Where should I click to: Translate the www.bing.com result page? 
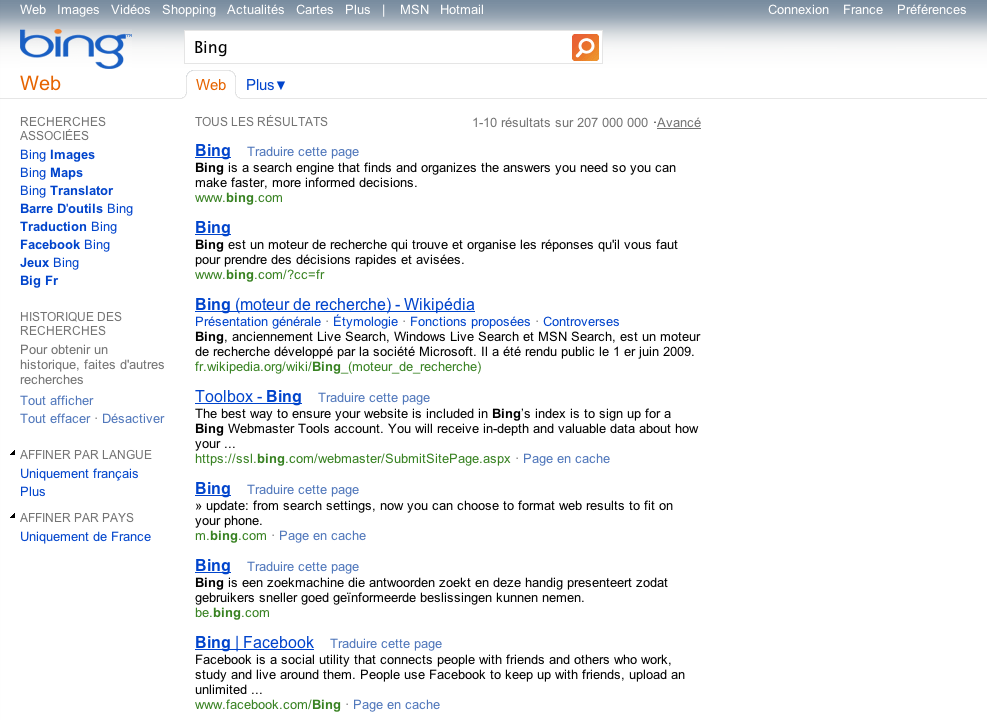tap(303, 152)
